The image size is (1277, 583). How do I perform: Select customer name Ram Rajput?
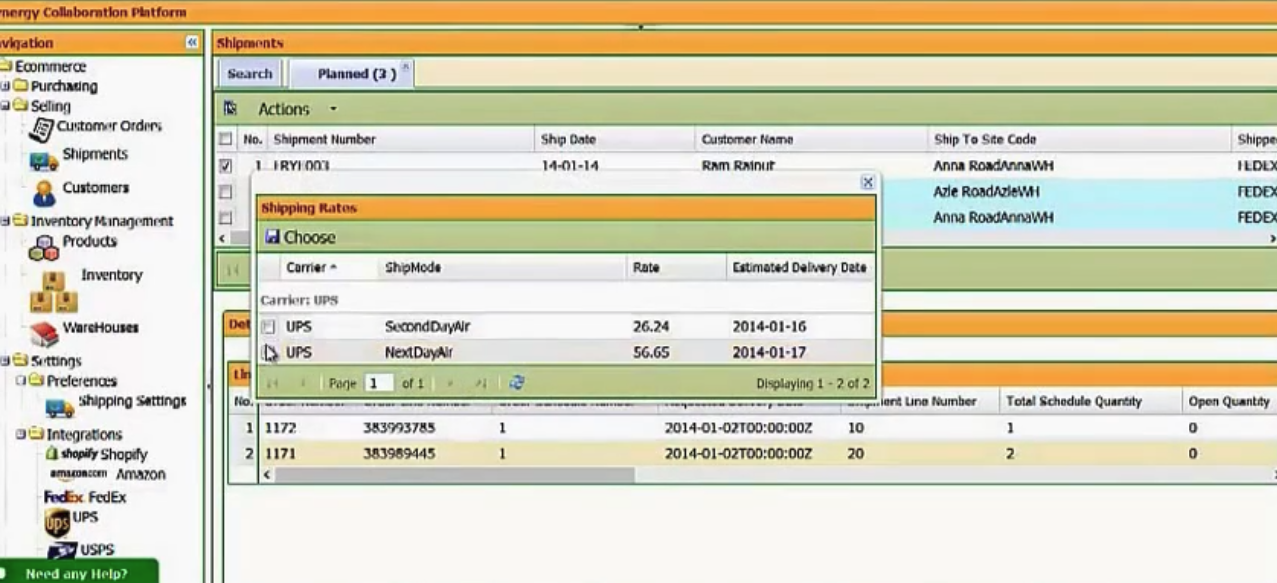tap(738, 165)
